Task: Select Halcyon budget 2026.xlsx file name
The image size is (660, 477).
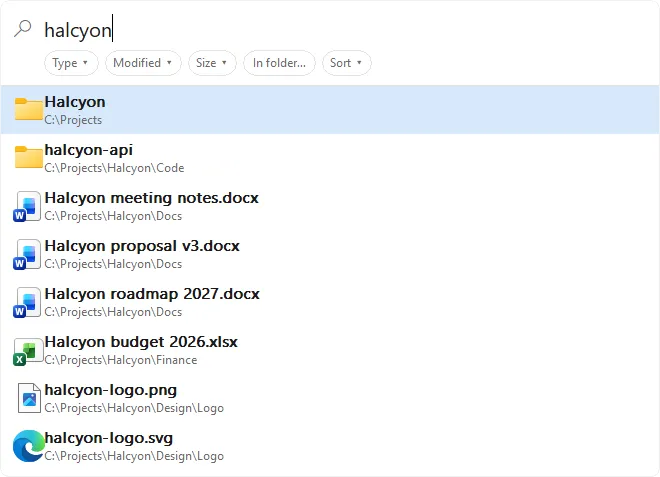Action: point(141,342)
